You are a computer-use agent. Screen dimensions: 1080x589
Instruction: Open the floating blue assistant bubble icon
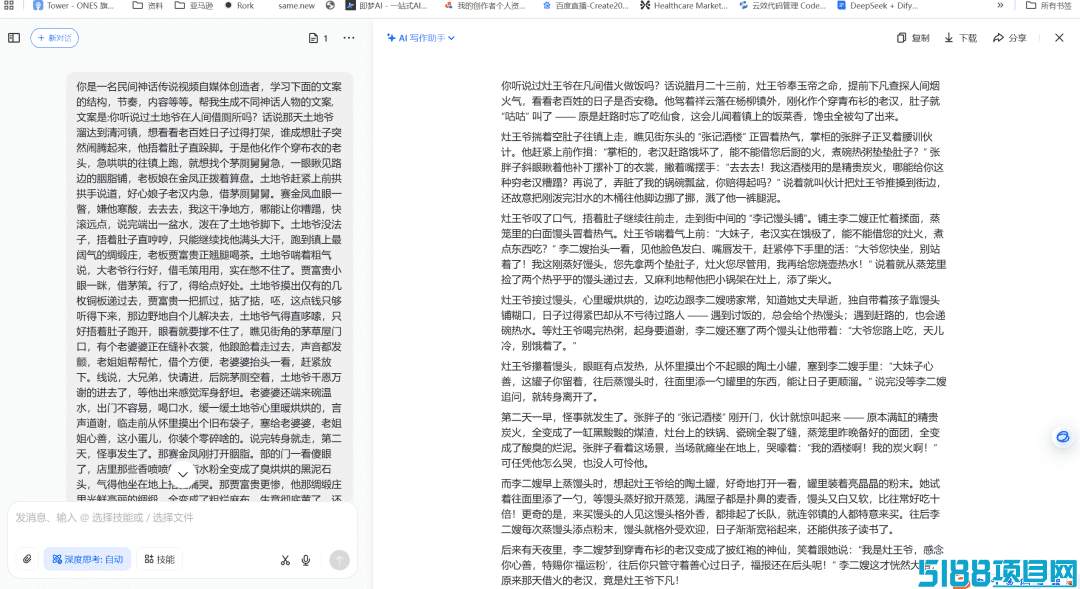click(1063, 437)
